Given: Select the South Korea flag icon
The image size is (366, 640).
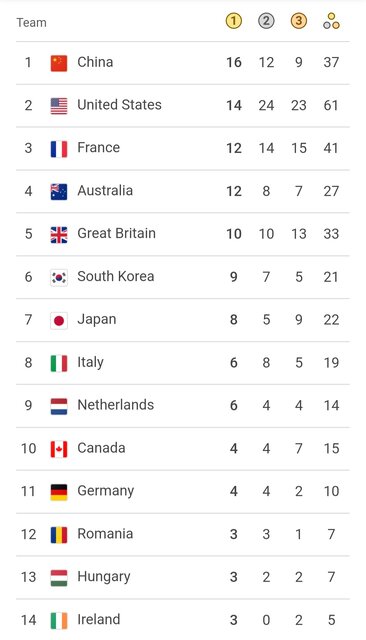Looking at the screenshot, I should click(59, 278).
